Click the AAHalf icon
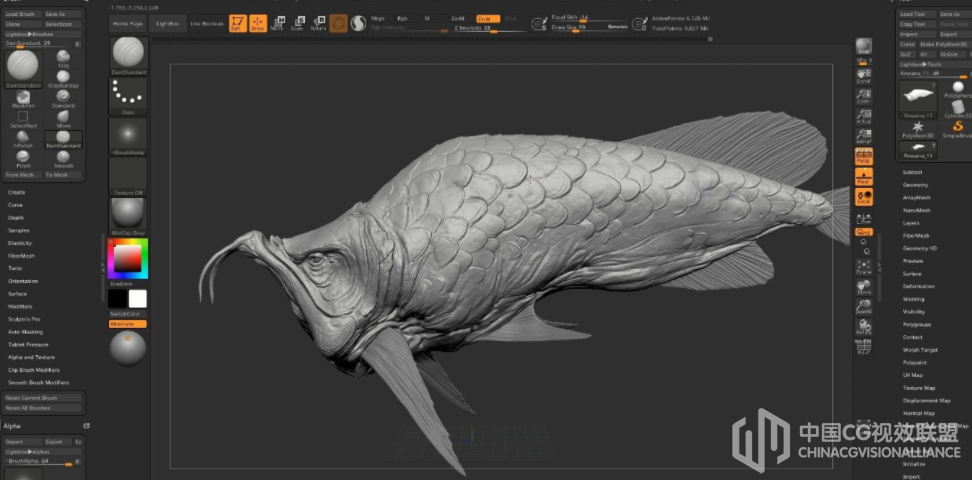The image size is (972, 480). (864, 136)
